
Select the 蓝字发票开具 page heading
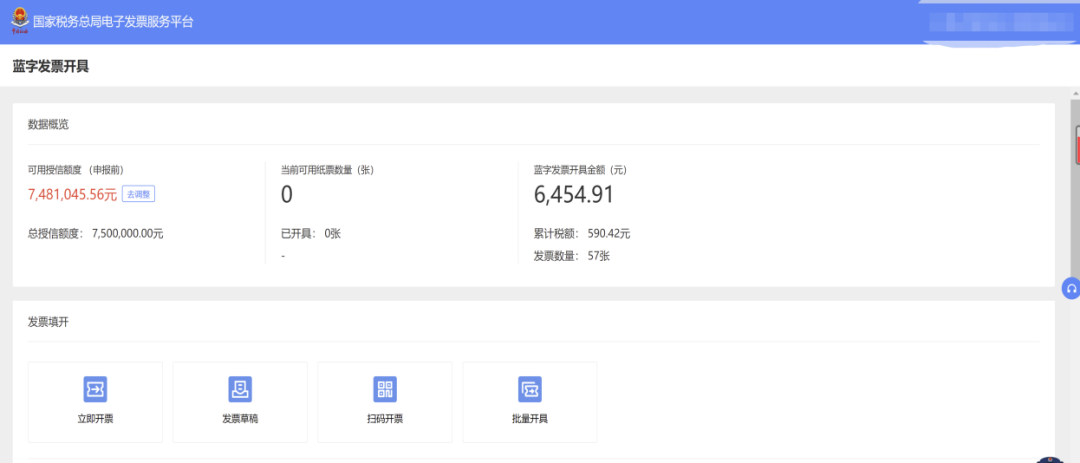[51, 67]
